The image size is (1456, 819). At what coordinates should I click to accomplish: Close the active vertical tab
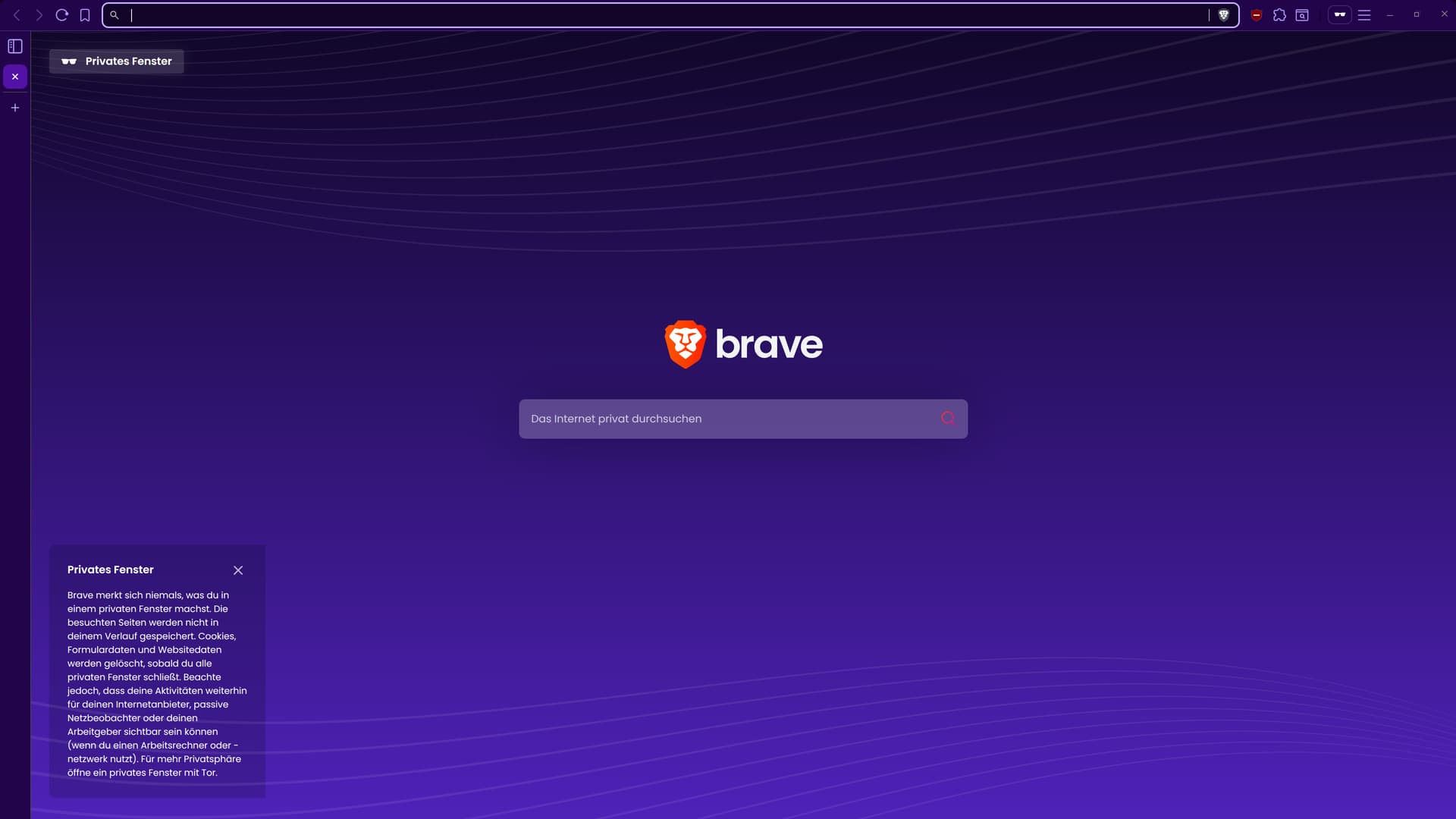click(x=15, y=77)
